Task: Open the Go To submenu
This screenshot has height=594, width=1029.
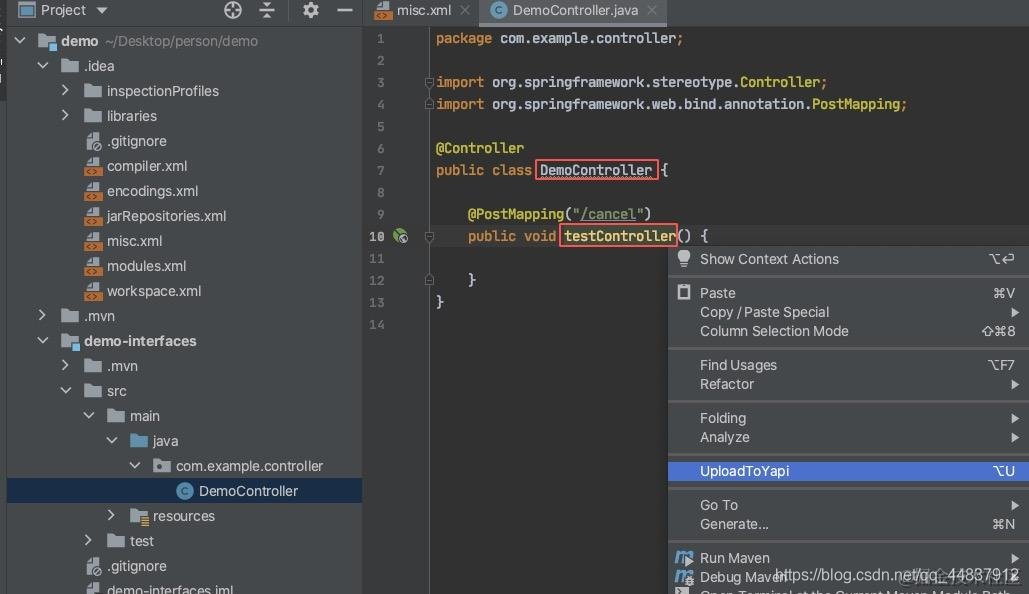Action: click(719, 505)
